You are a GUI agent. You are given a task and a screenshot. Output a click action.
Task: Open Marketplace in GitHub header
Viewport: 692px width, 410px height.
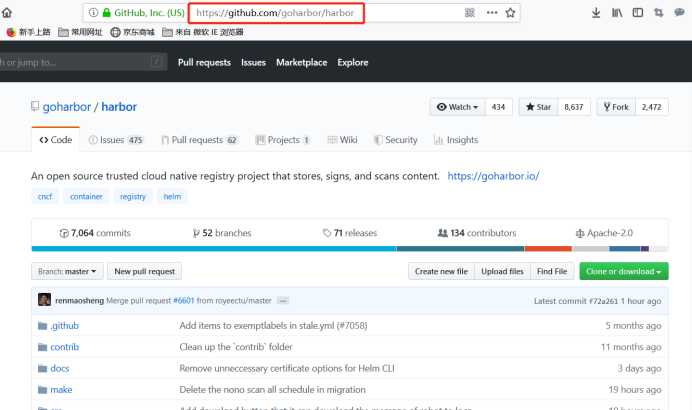[x=302, y=63]
